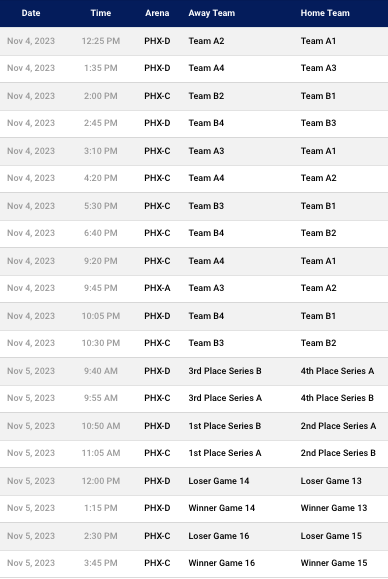Click Loser Game 13 home team
Viewport: 388px width, 579px height.
pyautogui.click(x=331, y=481)
